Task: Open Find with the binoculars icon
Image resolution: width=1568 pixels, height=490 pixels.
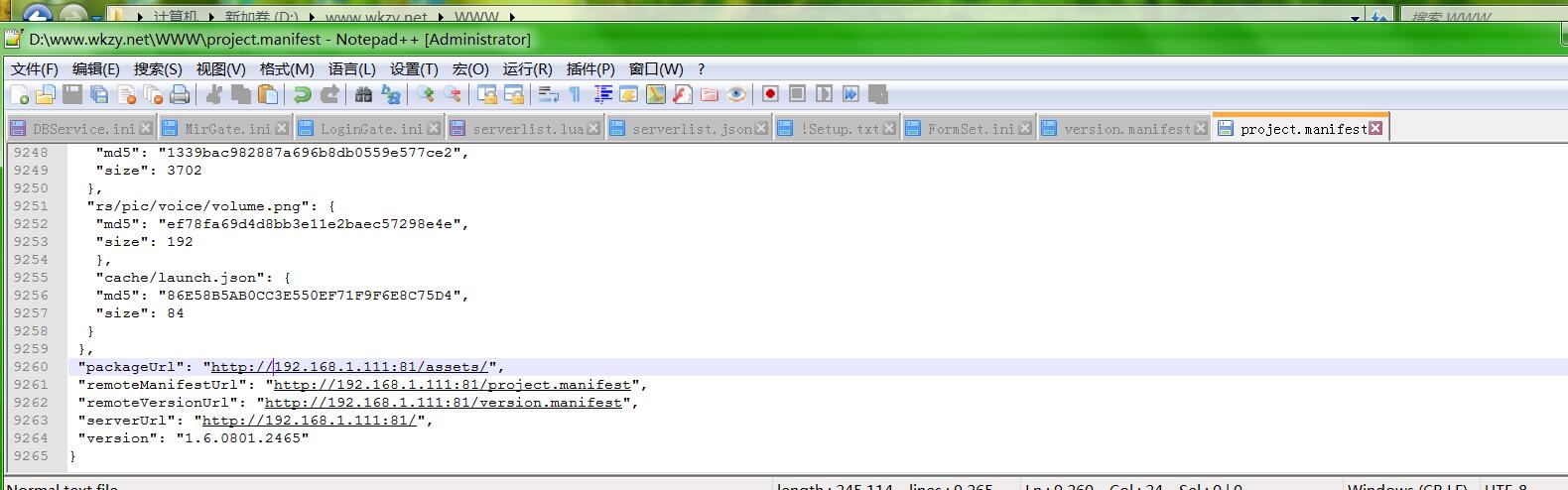Action: pos(363,94)
